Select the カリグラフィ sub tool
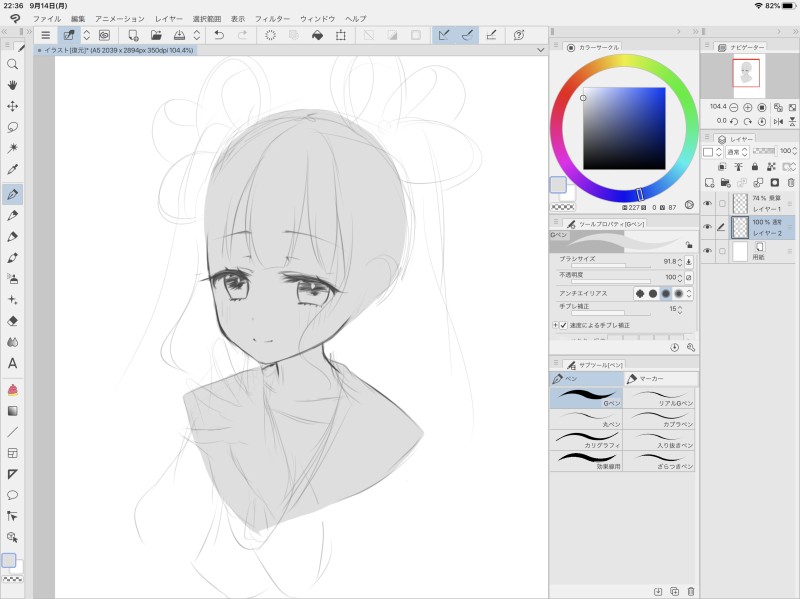800x599 pixels. click(x=586, y=440)
